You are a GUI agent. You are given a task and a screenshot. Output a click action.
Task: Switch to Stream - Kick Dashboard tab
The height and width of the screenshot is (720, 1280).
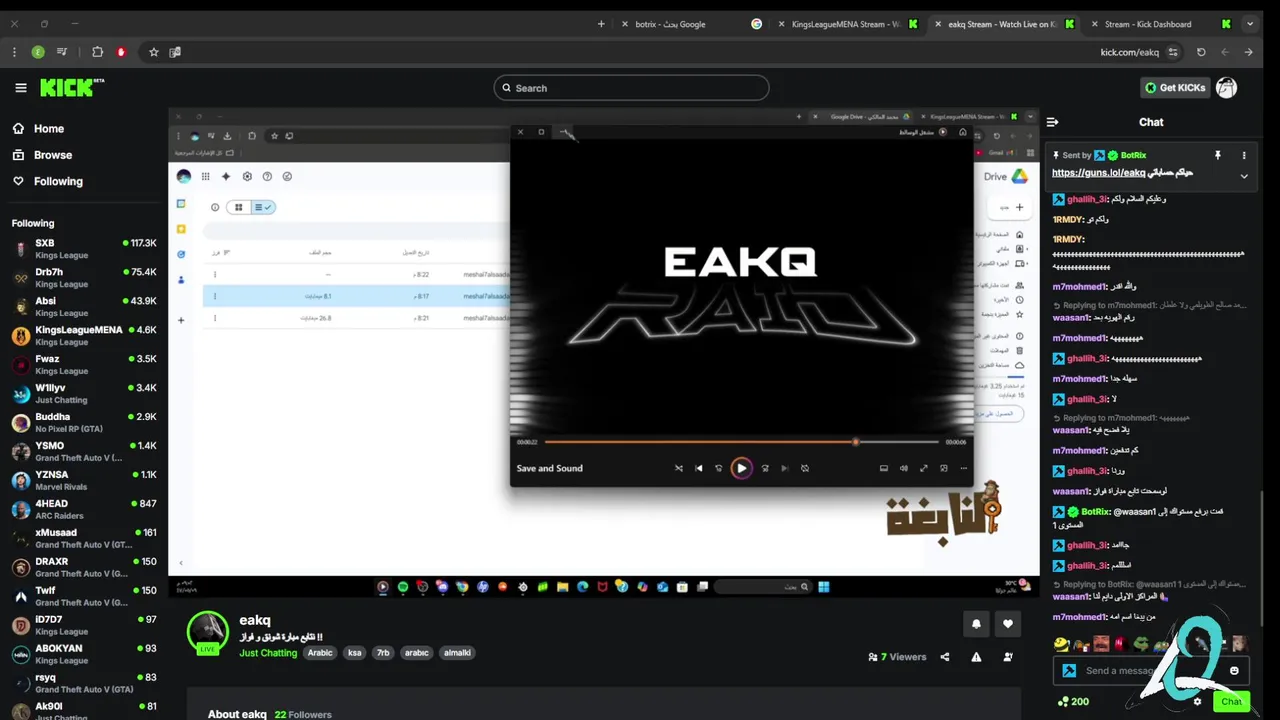click(1158, 24)
